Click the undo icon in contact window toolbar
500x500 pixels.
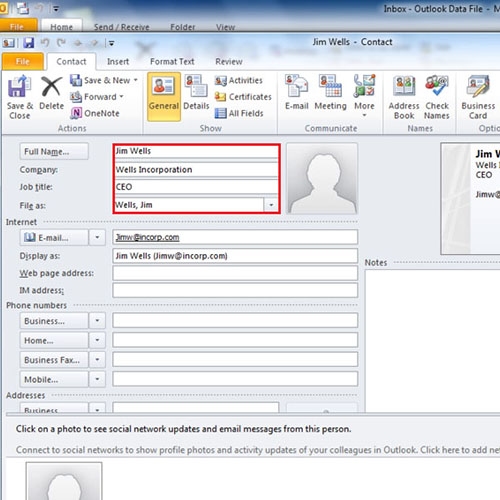pyautogui.click(x=45, y=43)
